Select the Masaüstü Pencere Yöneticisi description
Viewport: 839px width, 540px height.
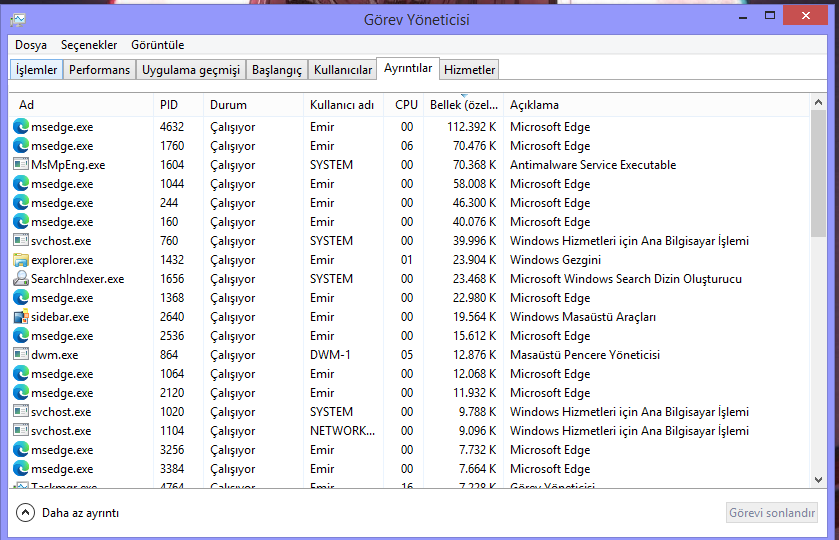585,355
